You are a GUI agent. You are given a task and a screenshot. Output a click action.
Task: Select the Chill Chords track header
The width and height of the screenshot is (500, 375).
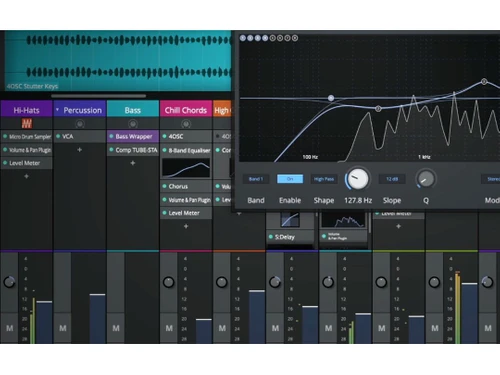point(186,110)
